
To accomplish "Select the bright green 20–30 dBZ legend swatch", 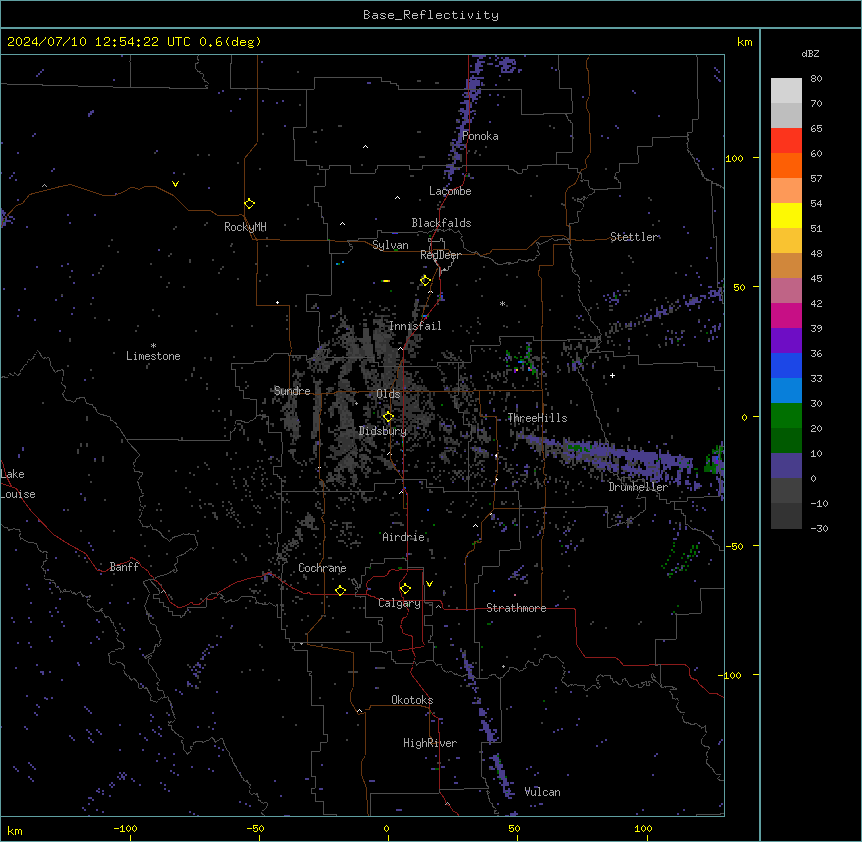I will point(786,416).
